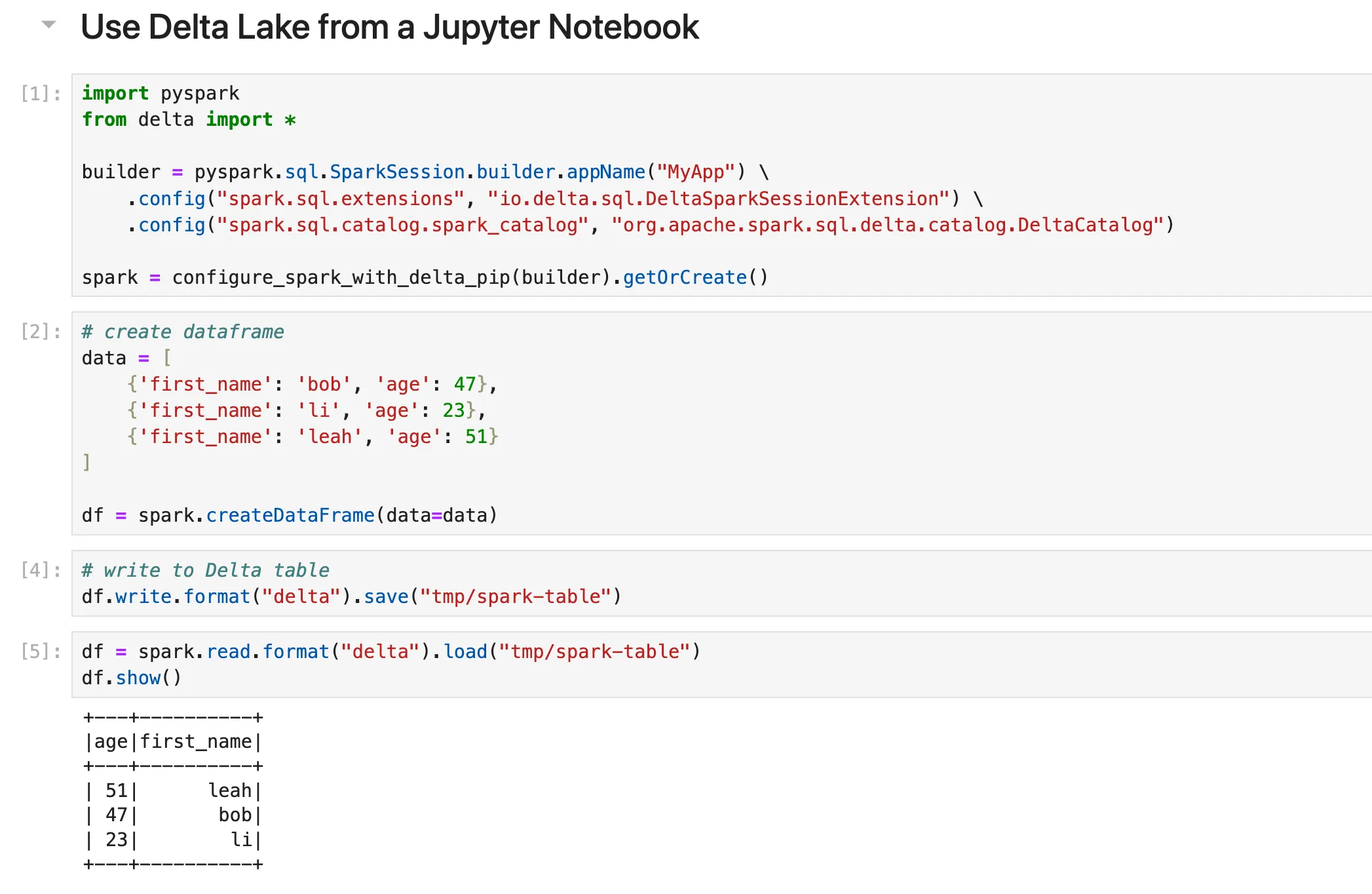Select the cell with prompt [5]
The width and height of the screenshot is (1372, 894).
tap(41, 651)
